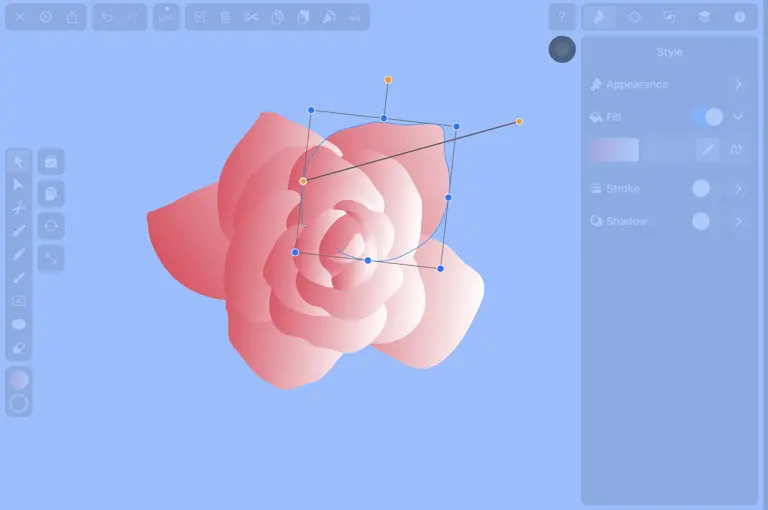The image size is (768, 510).
Task: Click the bottom-right blue bounding box handle
Action: [440, 268]
